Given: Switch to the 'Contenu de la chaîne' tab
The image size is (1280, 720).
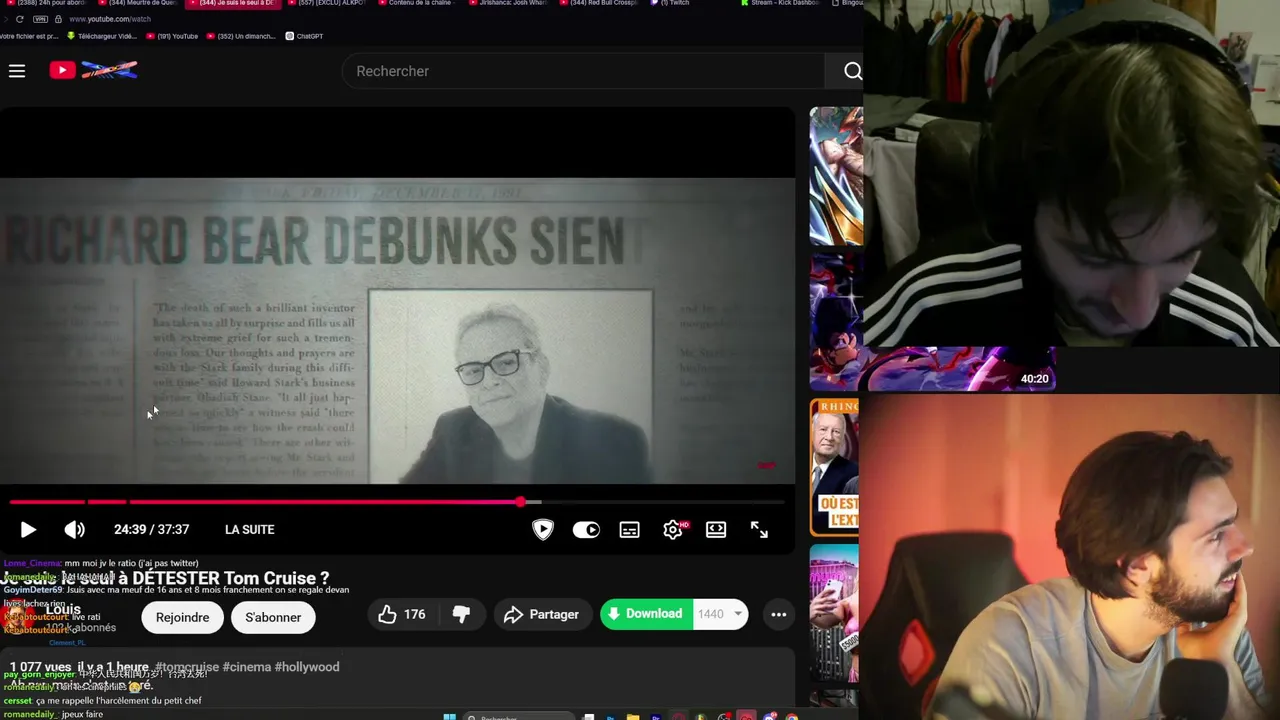Looking at the screenshot, I should click(x=417, y=3).
